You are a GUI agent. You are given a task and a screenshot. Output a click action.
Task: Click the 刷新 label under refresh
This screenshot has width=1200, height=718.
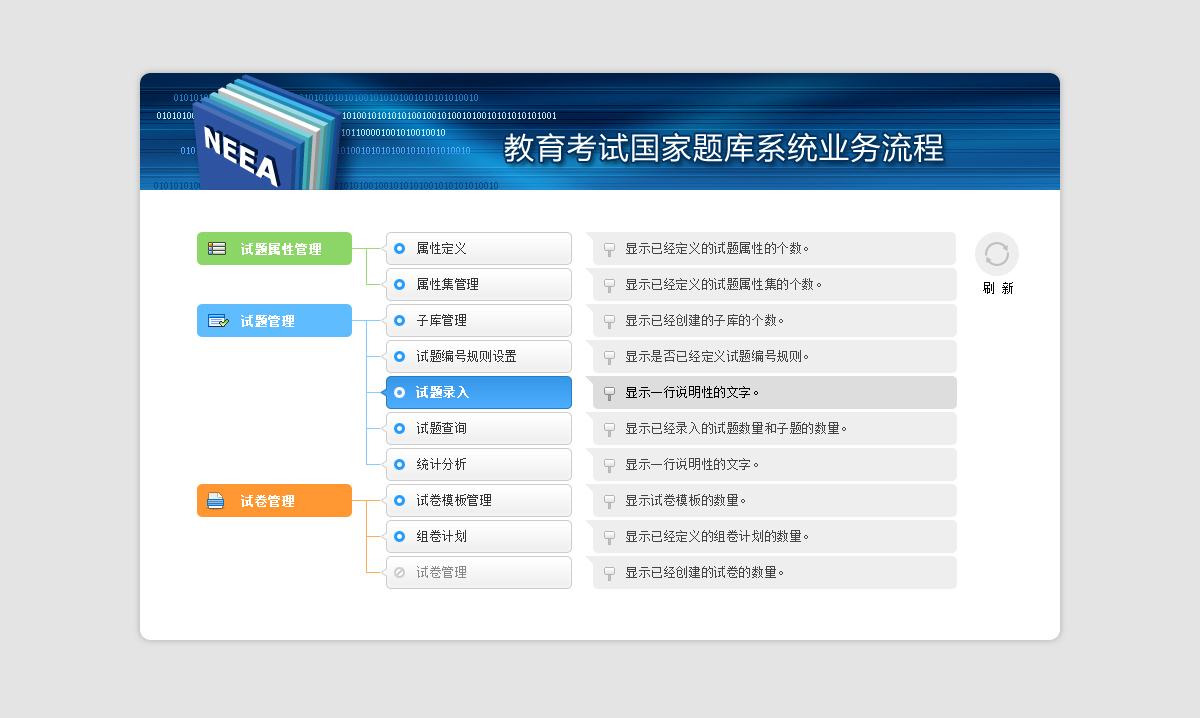(x=997, y=288)
